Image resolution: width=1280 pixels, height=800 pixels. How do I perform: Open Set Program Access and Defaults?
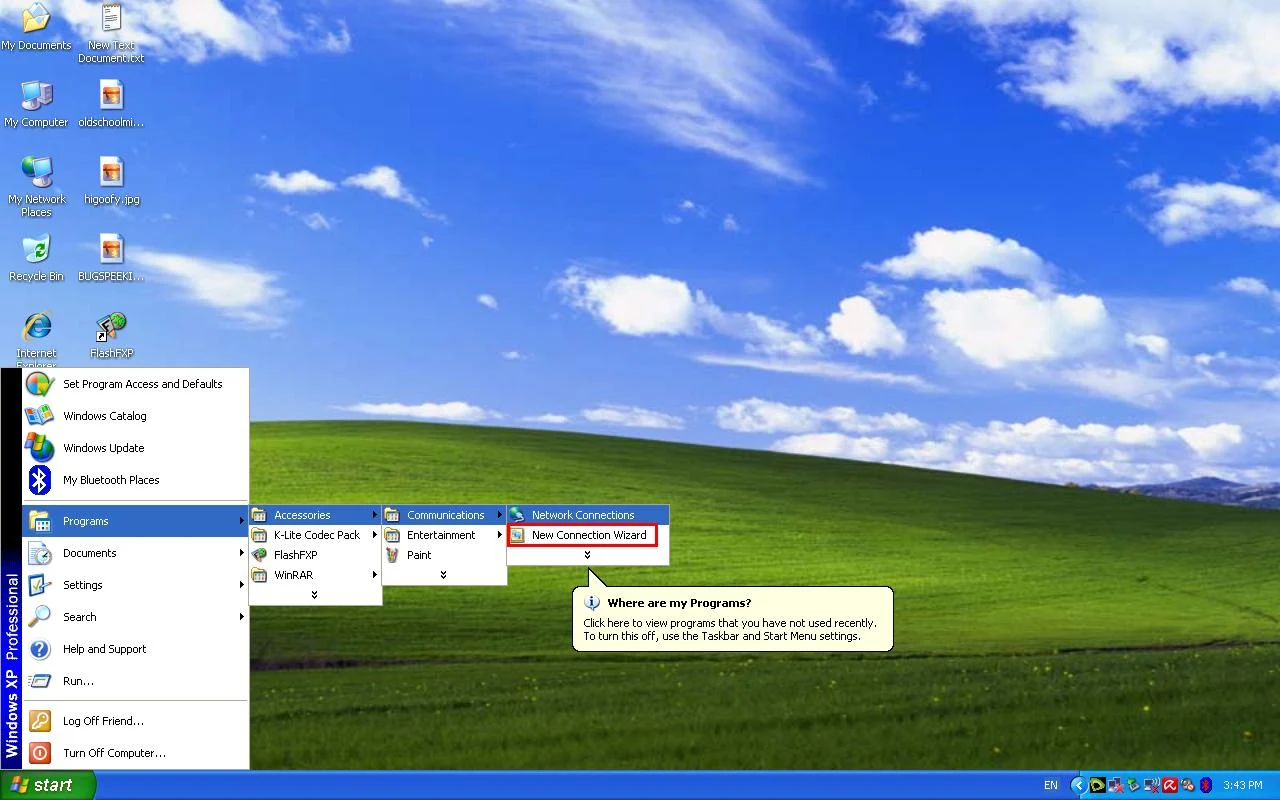[x=135, y=384]
